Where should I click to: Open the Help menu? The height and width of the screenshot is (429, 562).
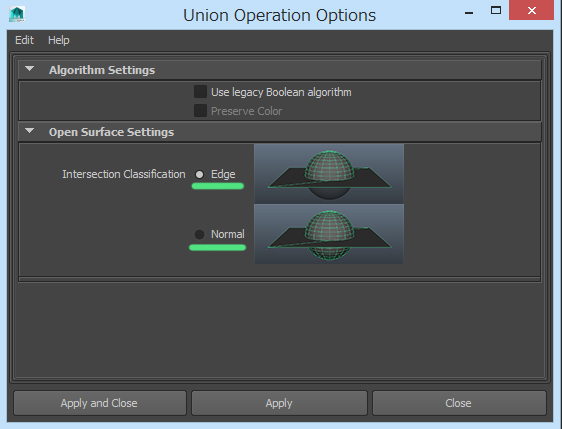tap(59, 40)
